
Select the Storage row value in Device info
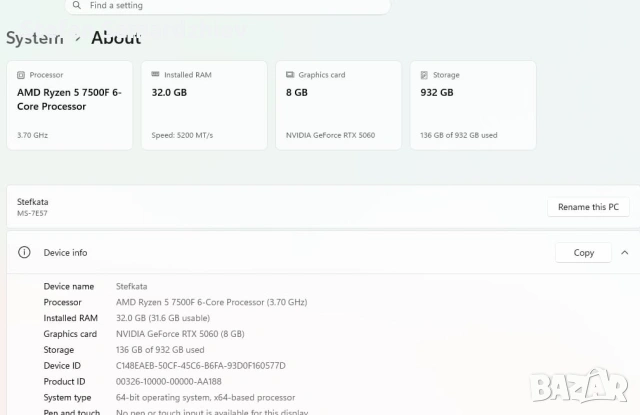(x=160, y=350)
